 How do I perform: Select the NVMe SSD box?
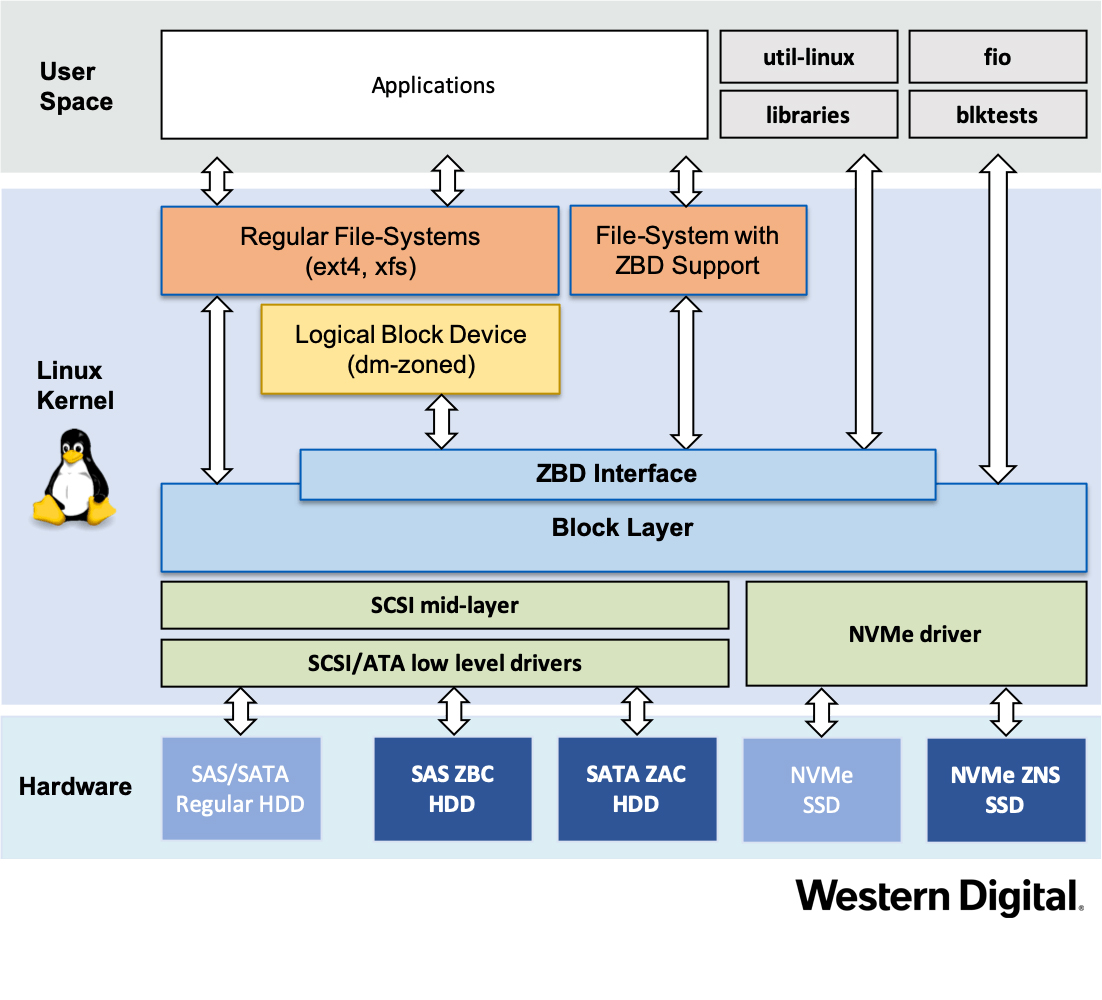click(822, 789)
